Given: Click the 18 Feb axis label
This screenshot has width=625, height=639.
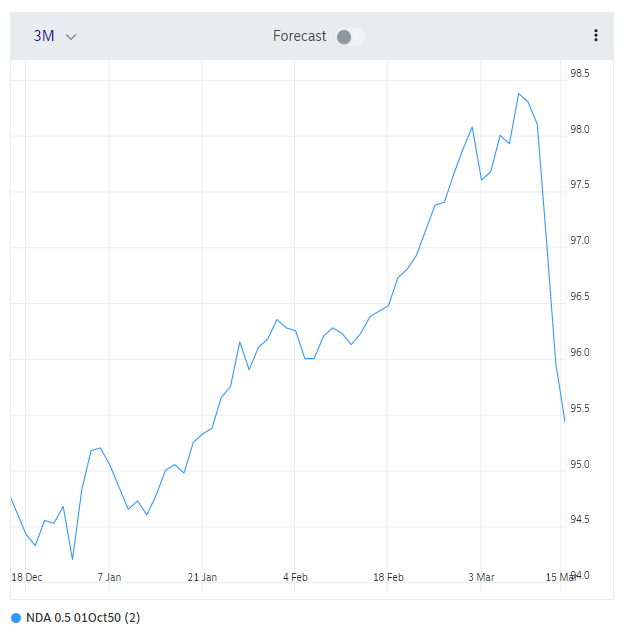Looking at the screenshot, I should (x=388, y=577).
